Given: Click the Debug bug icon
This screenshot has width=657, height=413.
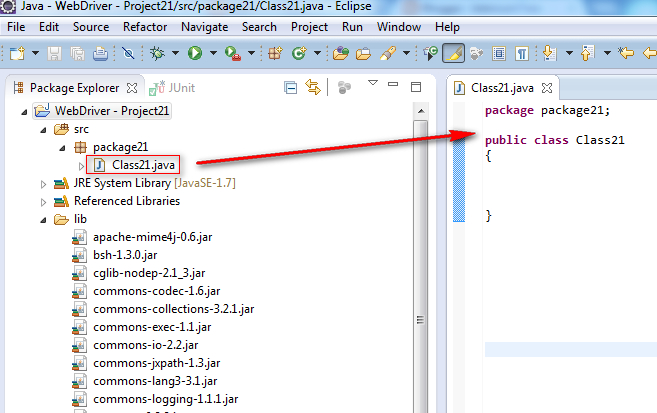Looking at the screenshot, I should (x=158, y=53).
